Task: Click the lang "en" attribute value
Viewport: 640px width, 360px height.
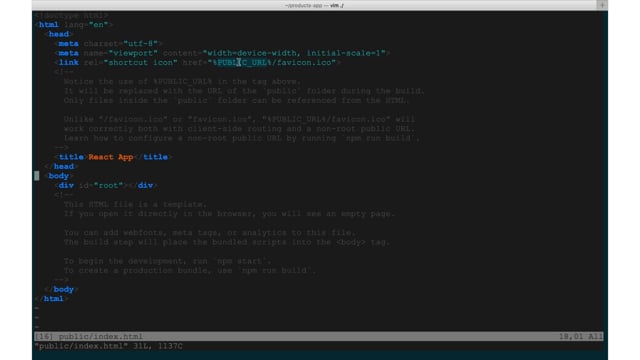Action: (98, 25)
